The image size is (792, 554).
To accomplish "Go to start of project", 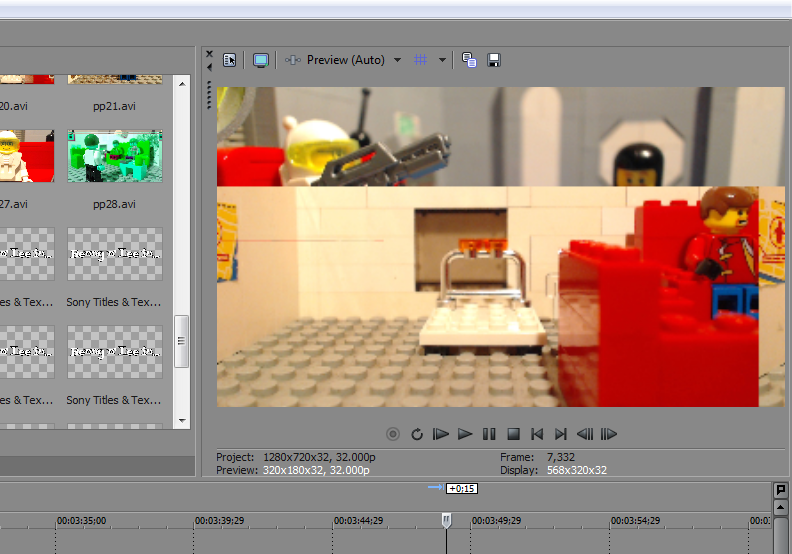I will coord(537,434).
